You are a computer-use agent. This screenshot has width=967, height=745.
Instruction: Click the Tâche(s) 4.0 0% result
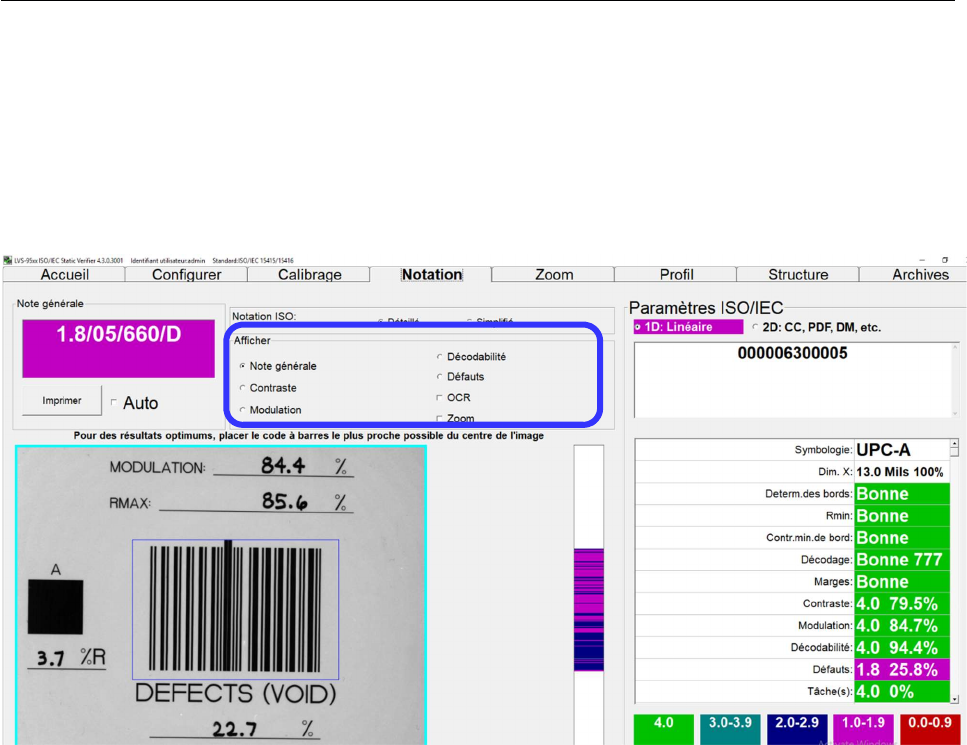pyautogui.click(x=902, y=691)
